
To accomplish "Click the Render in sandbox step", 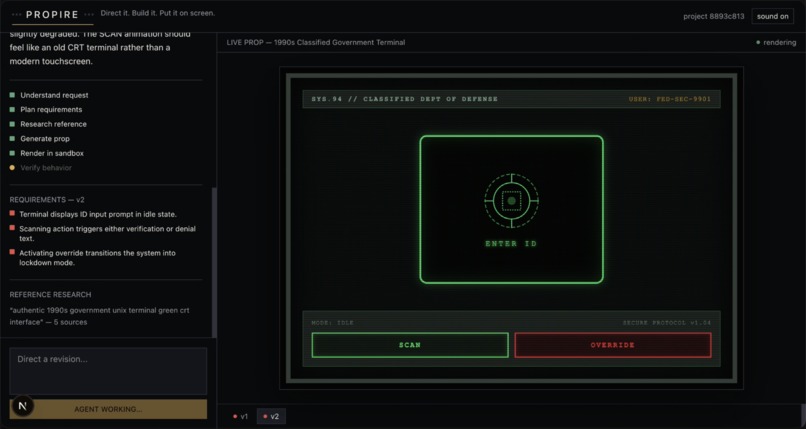I will click(52, 153).
